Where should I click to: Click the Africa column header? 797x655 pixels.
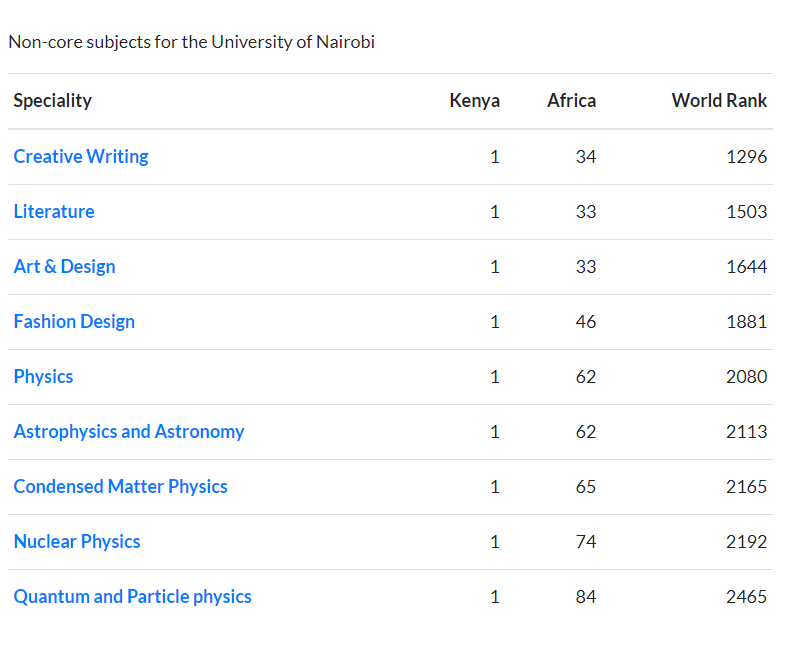[571, 101]
